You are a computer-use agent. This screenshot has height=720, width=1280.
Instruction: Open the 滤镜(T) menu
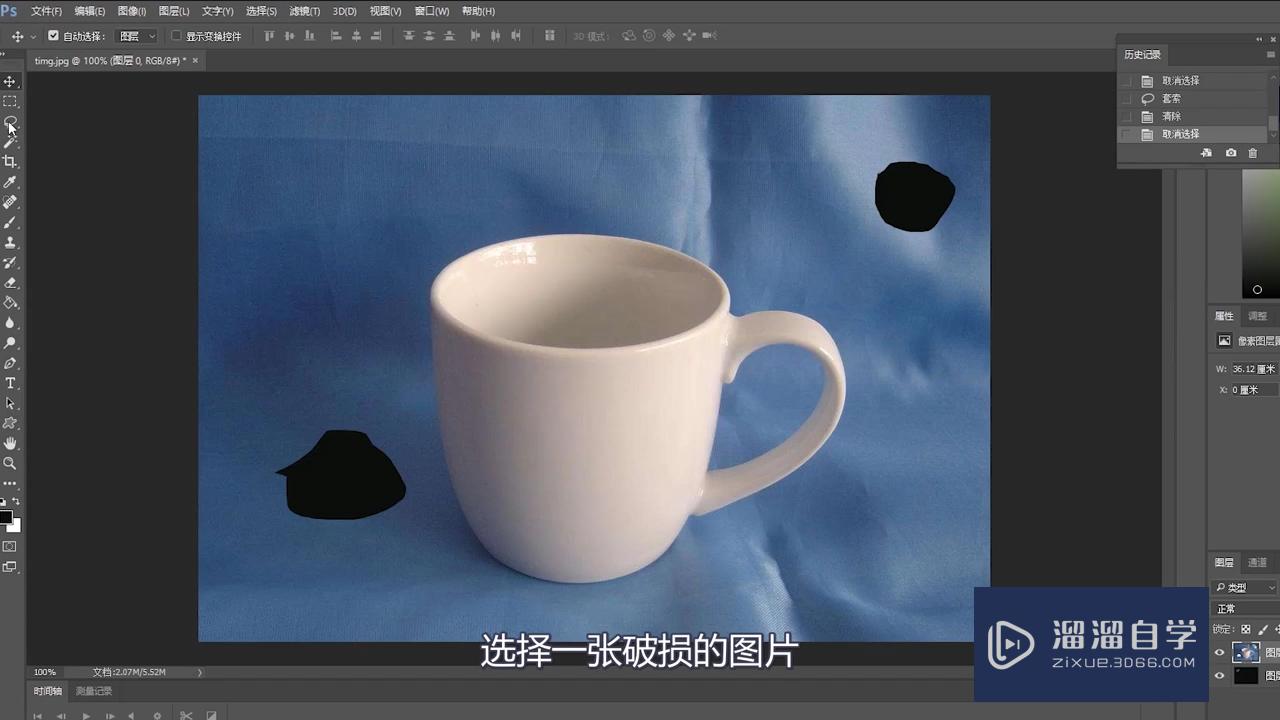(304, 11)
